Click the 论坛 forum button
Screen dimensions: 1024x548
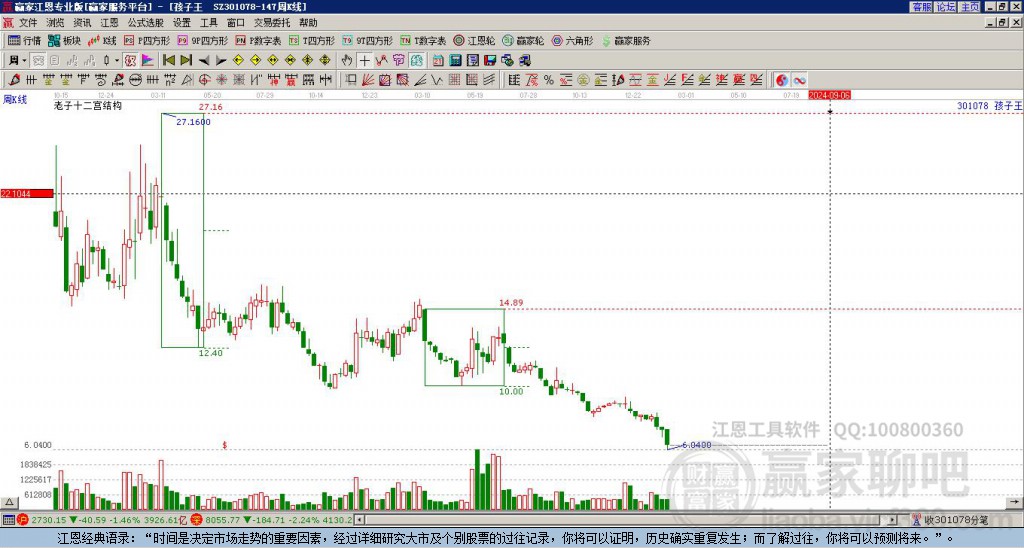(x=945, y=7)
